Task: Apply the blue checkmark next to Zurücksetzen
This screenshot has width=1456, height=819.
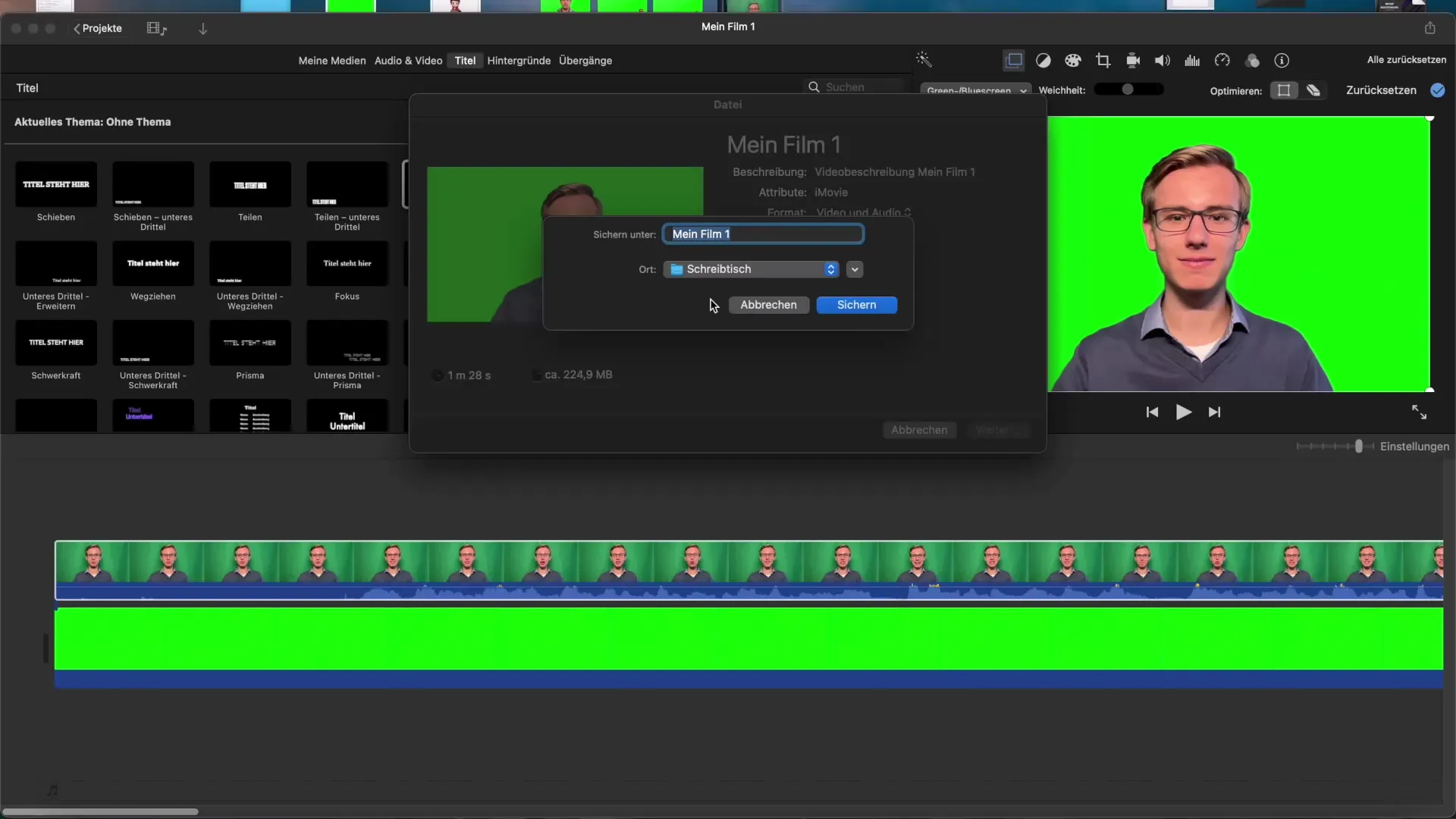Action: [1438, 90]
